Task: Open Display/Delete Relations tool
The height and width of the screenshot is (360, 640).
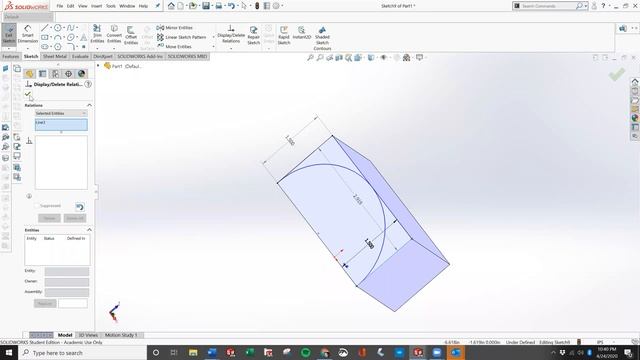Action: tap(231, 34)
